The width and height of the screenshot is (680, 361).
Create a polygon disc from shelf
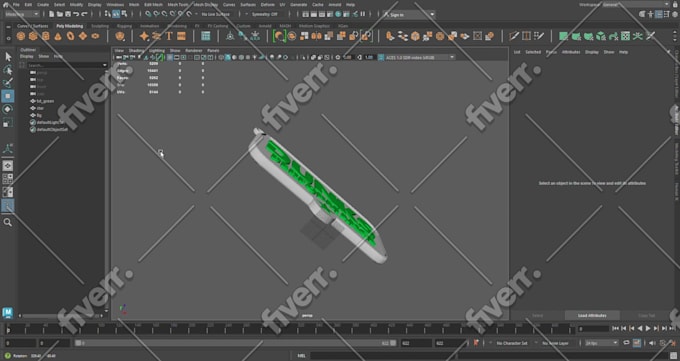95,36
